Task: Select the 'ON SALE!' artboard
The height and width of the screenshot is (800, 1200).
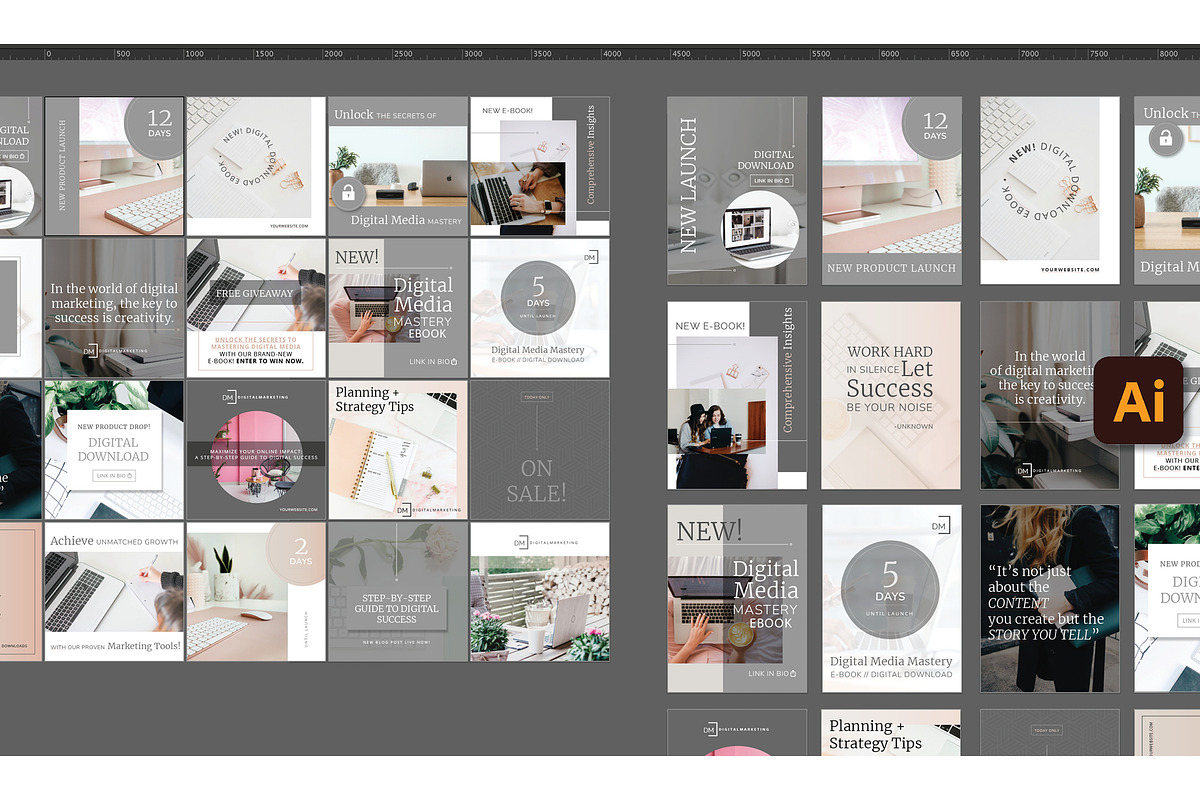Action: point(540,450)
